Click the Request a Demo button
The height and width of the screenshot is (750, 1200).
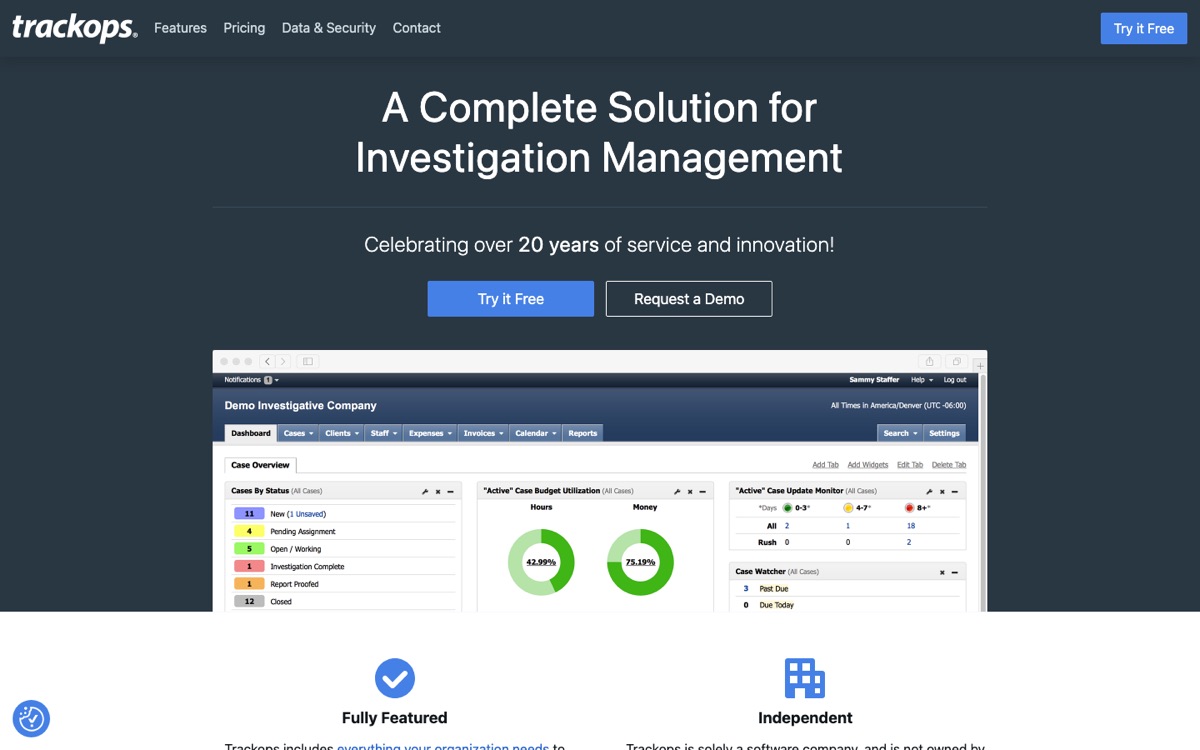(689, 299)
